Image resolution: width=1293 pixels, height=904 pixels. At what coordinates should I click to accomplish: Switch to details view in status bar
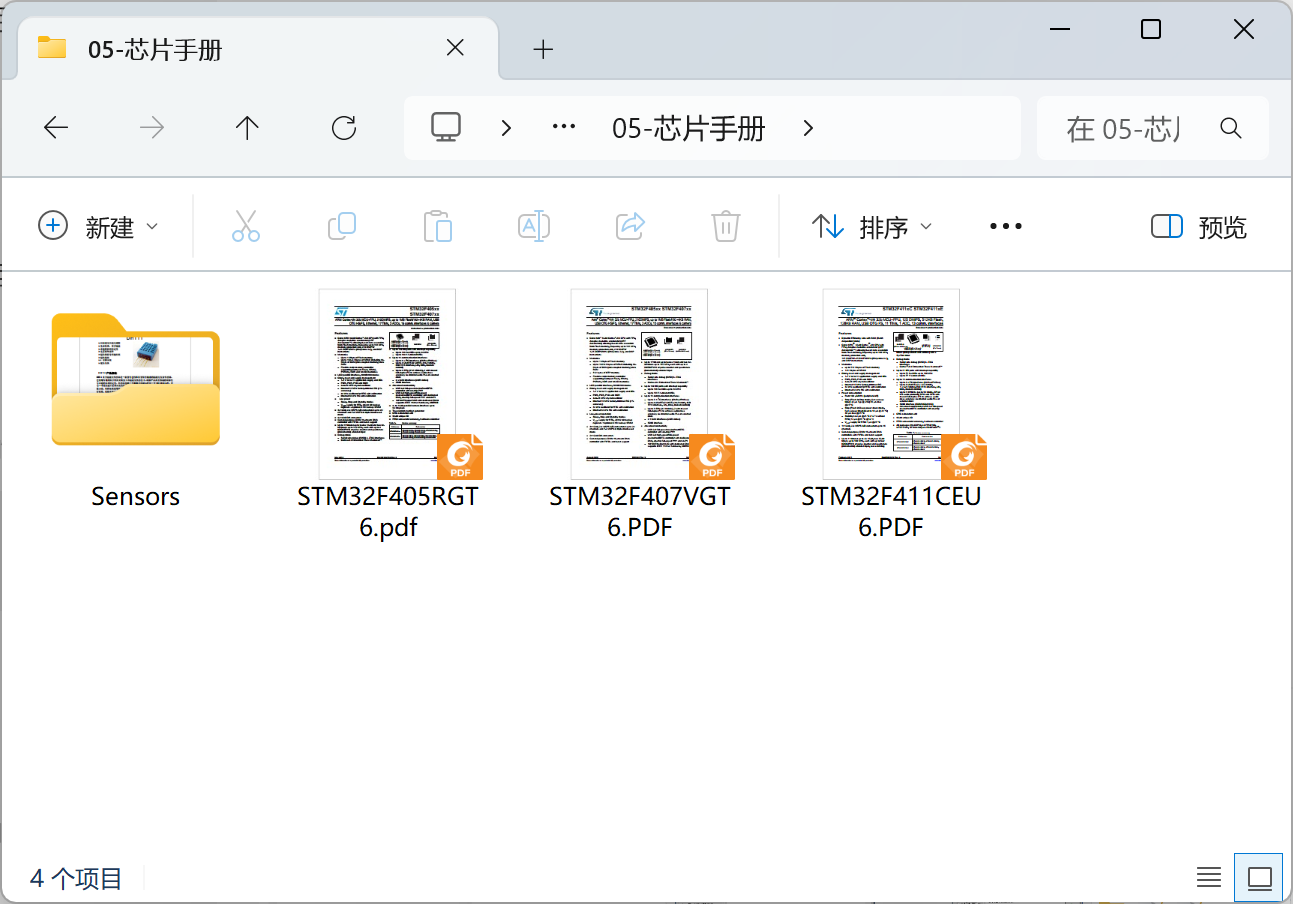tap(1208, 877)
